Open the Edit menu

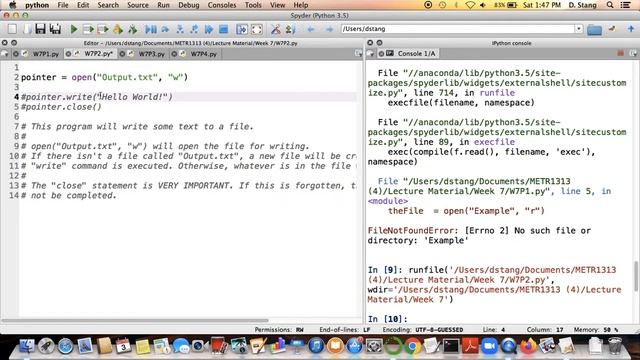(x=83, y=5)
